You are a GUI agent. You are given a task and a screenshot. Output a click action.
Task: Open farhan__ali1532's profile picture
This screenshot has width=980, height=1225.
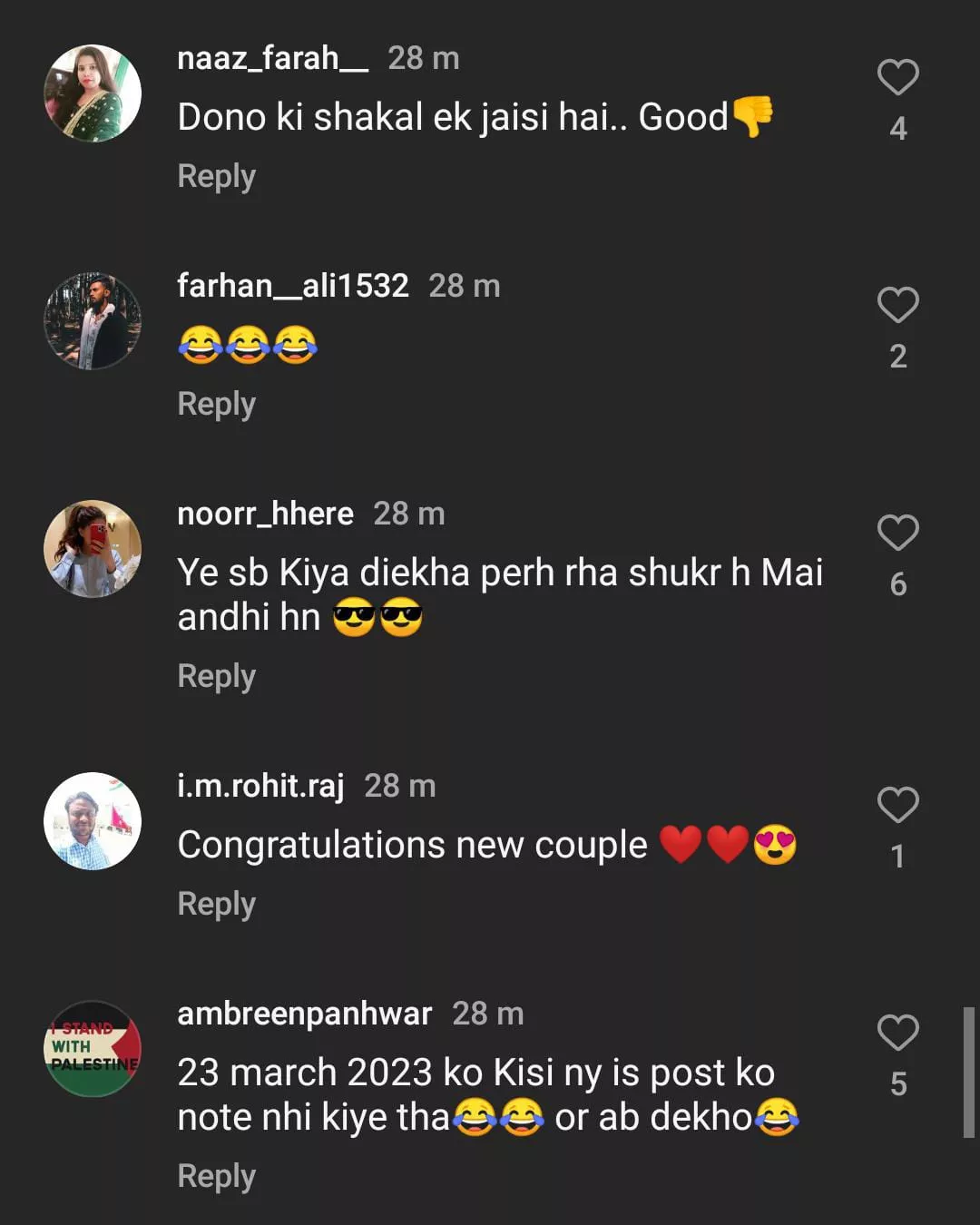pyautogui.click(x=93, y=321)
